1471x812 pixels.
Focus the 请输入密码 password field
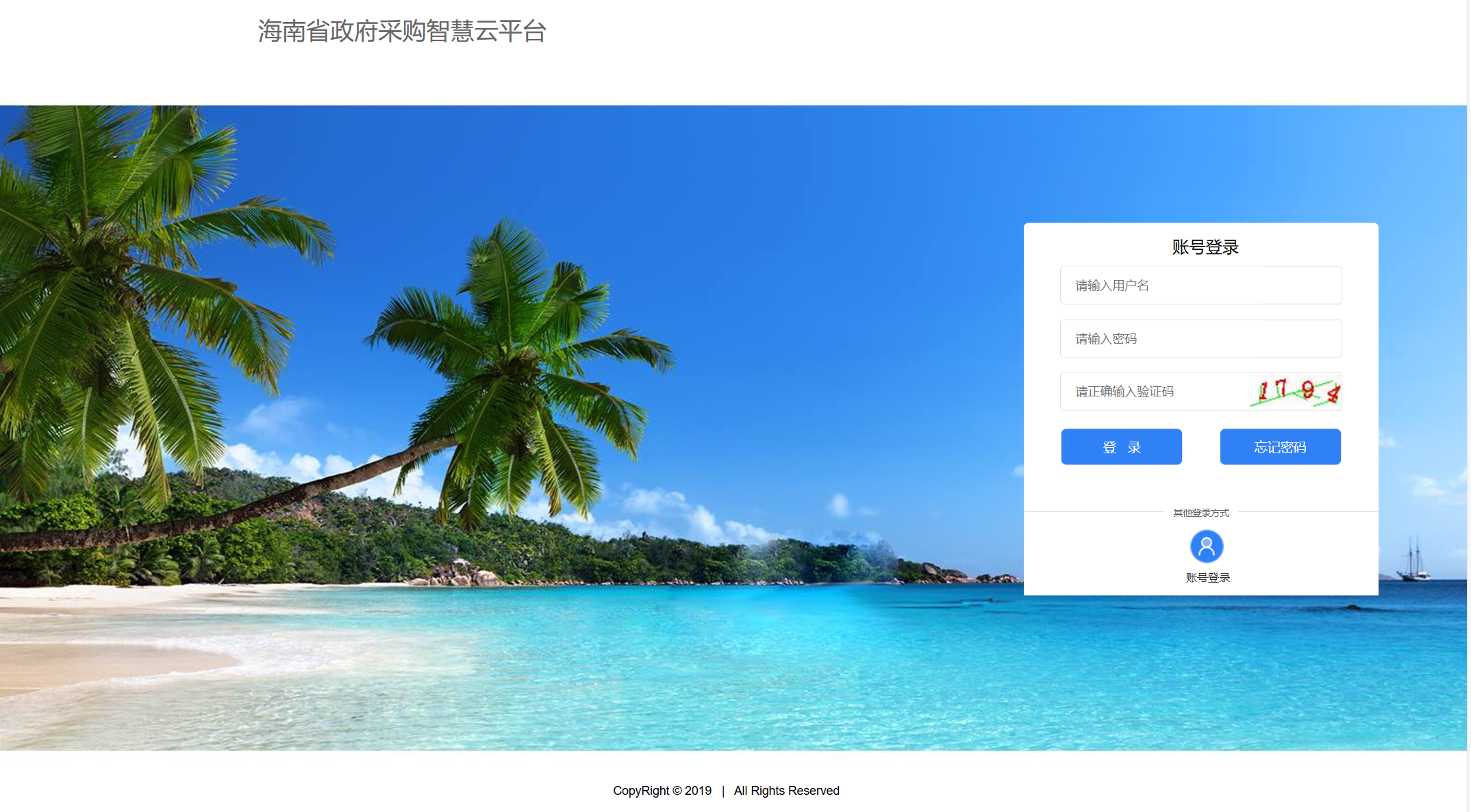coord(1200,338)
